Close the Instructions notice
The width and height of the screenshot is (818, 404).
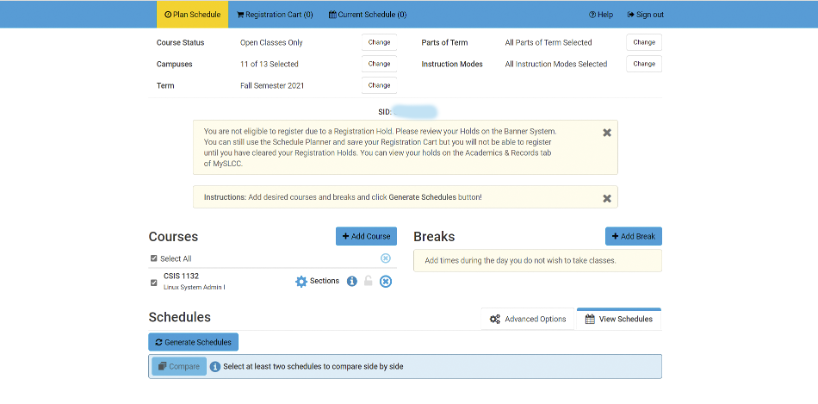coord(607,198)
